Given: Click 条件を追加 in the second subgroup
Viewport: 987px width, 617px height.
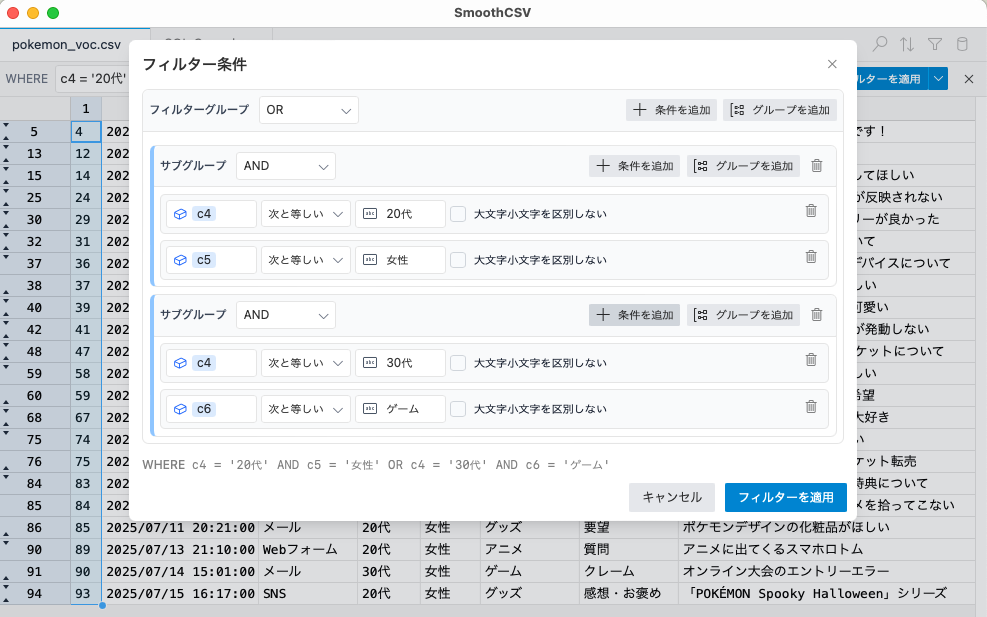Looking at the screenshot, I should pyautogui.click(x=634, y=315).
